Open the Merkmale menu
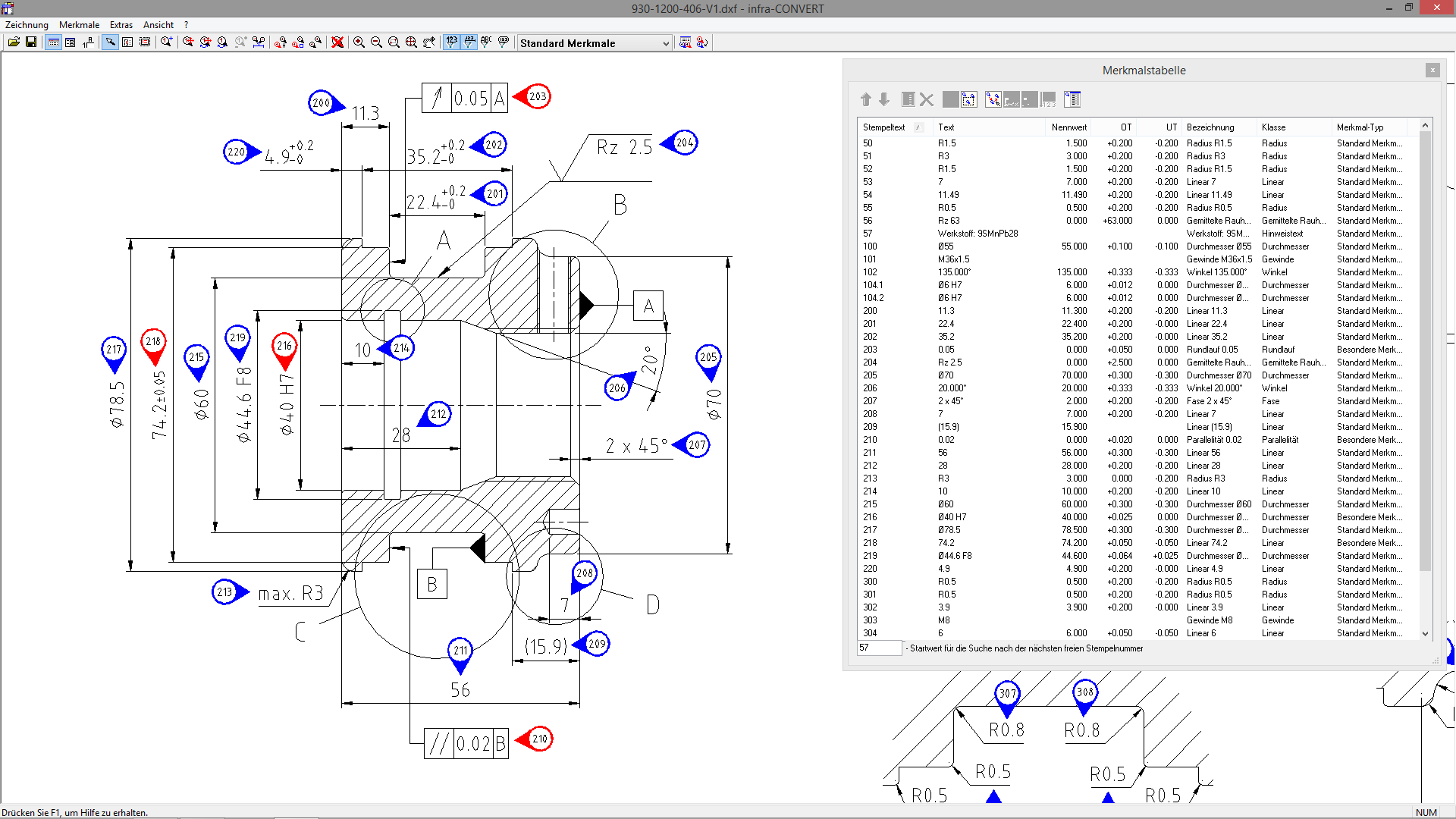Image resolution: width=1456 pixels, height=819 pixels. coord(79,25)
